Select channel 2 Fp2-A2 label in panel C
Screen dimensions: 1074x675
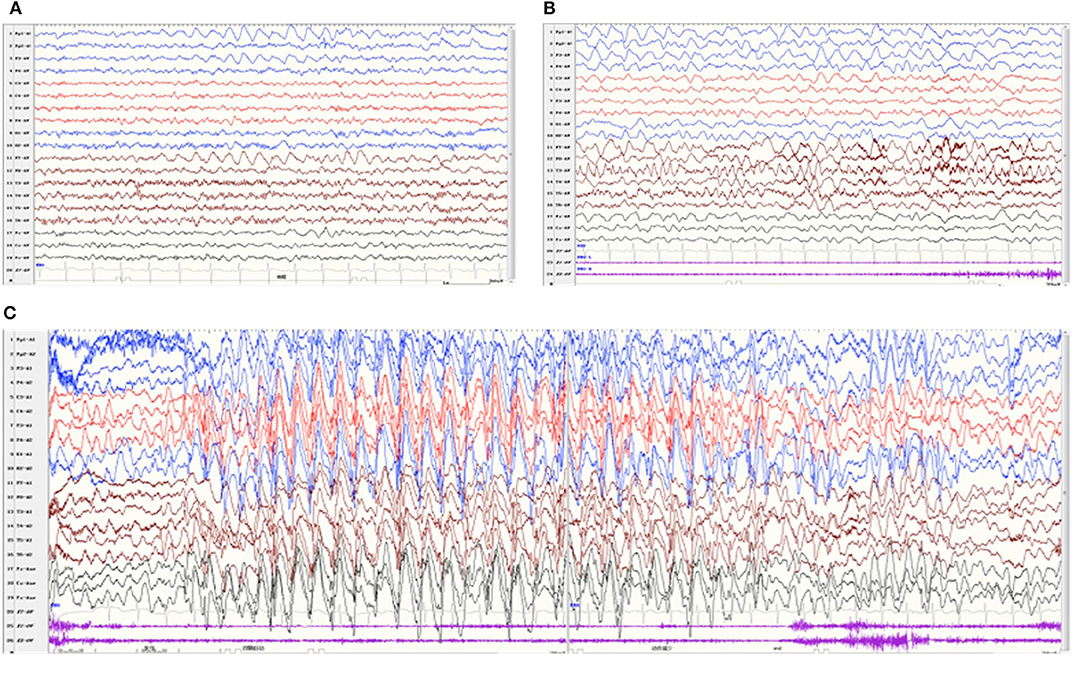[x=25, y=354]
